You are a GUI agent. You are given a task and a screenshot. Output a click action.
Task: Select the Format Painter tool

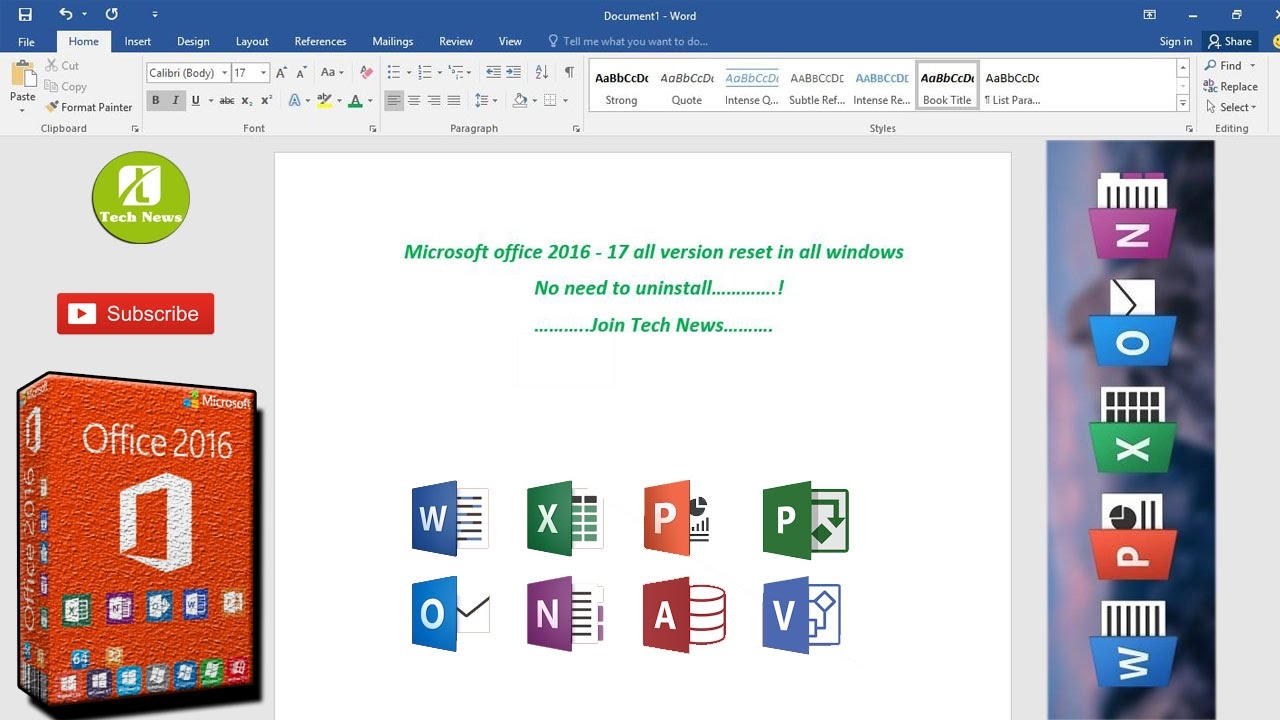[88, 107]
